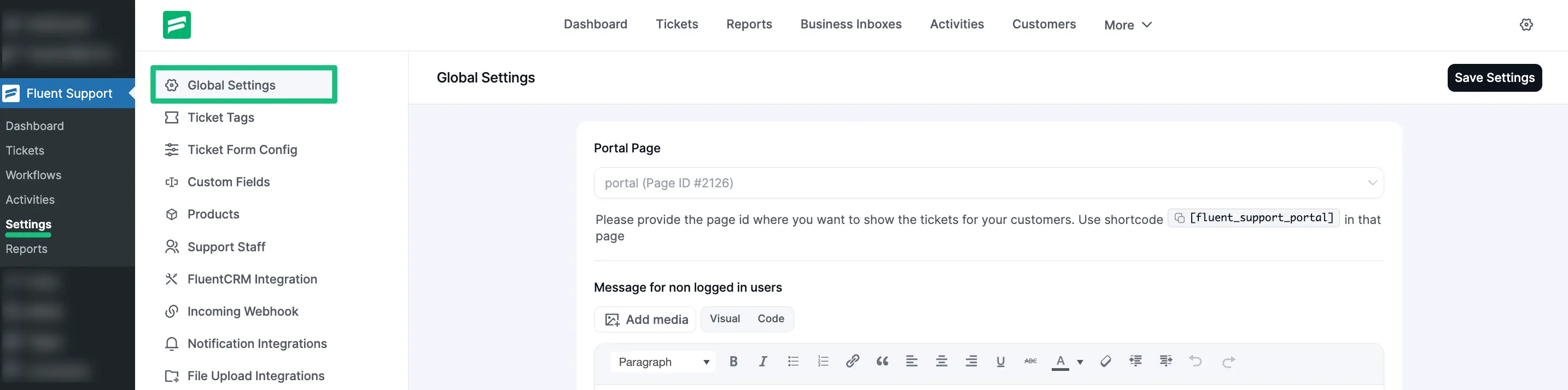1568x390 pixels.
Task: Insert a numbered list
Action: click(823, 362)
